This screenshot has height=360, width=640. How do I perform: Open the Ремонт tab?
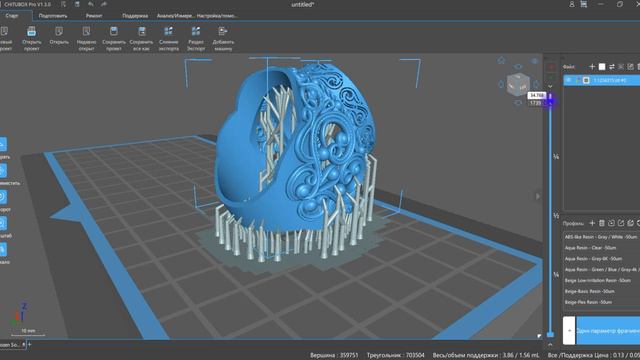point(94,16)
